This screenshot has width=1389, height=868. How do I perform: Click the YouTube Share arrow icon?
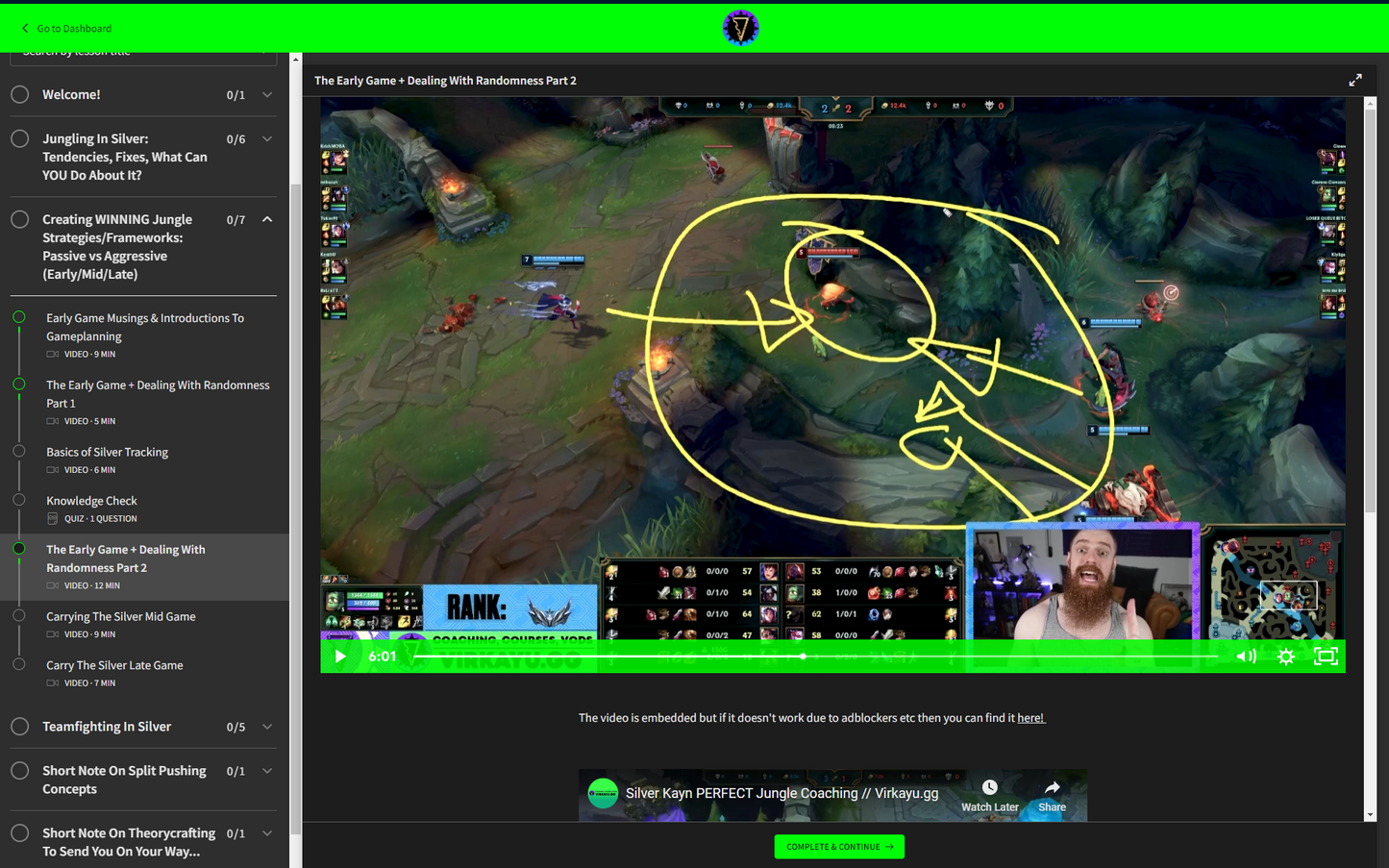coord(1052,788)
